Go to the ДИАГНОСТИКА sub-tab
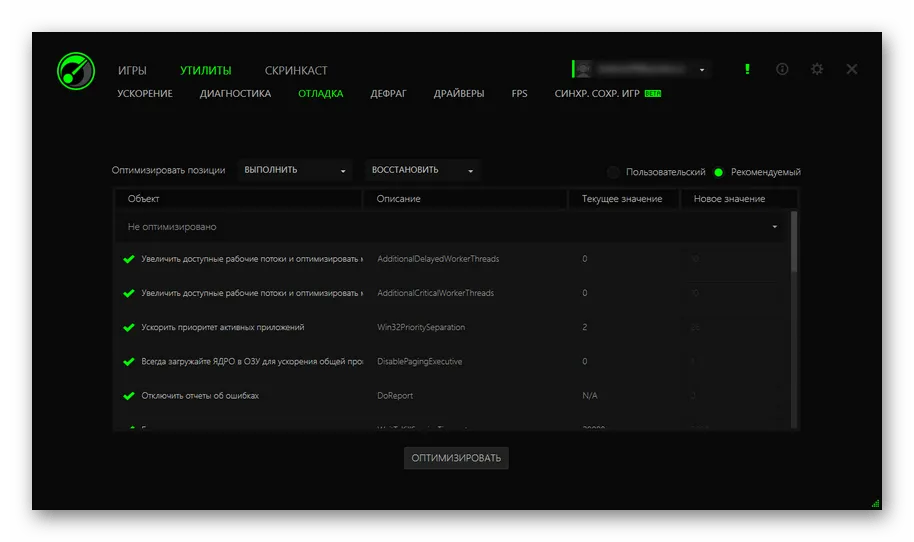This screenshot has width=914, height=542. pyautogui.click(x=235, y=94)
